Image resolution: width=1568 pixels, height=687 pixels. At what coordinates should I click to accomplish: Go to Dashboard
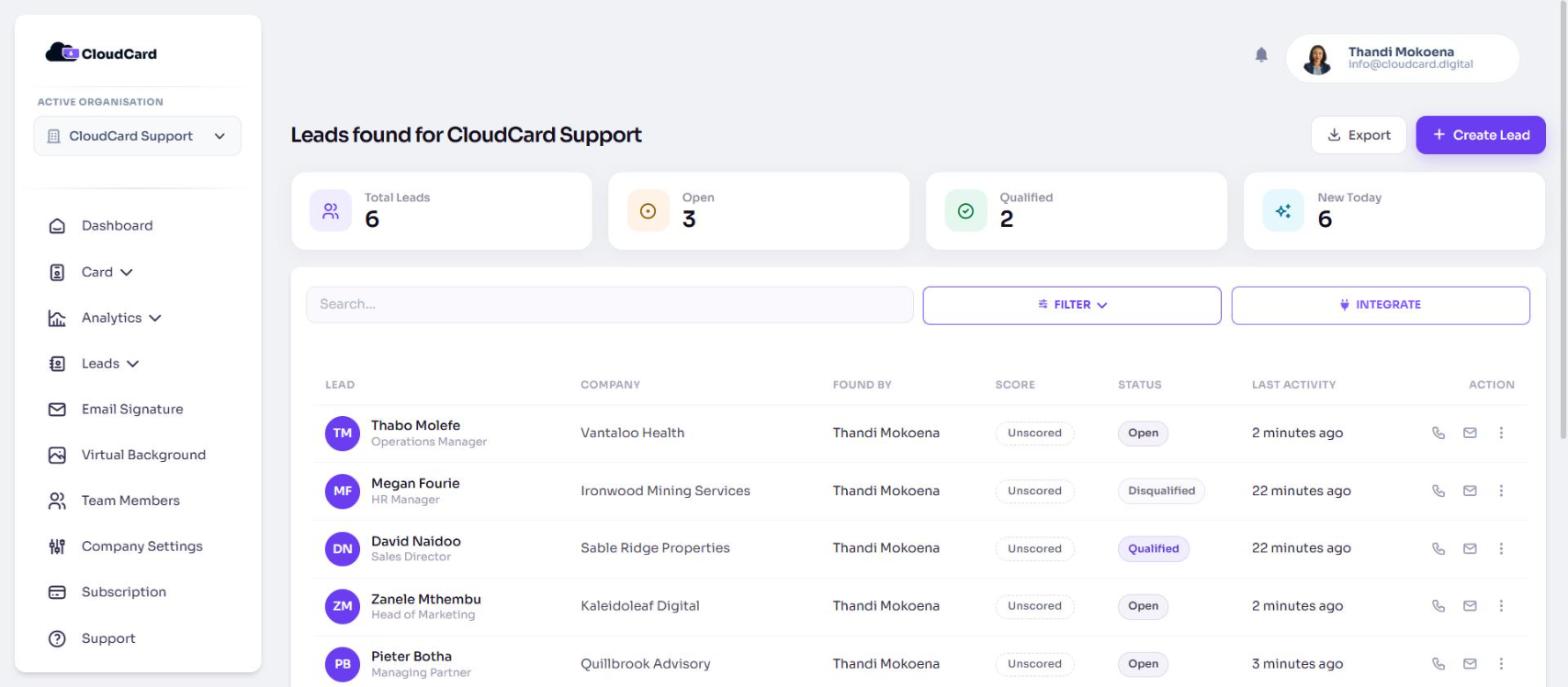117,226
